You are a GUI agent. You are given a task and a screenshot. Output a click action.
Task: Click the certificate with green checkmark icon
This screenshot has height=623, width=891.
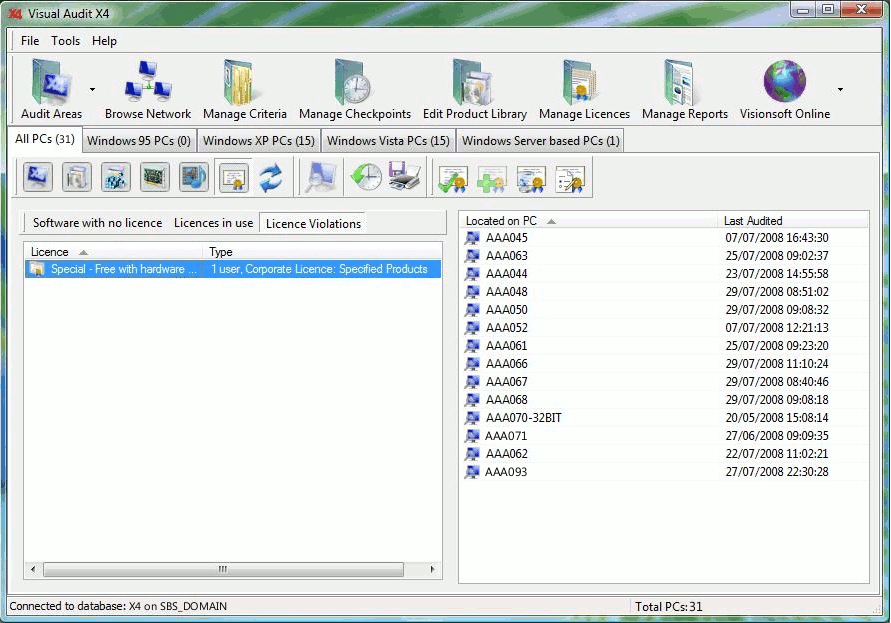click(x=453, y=179)
